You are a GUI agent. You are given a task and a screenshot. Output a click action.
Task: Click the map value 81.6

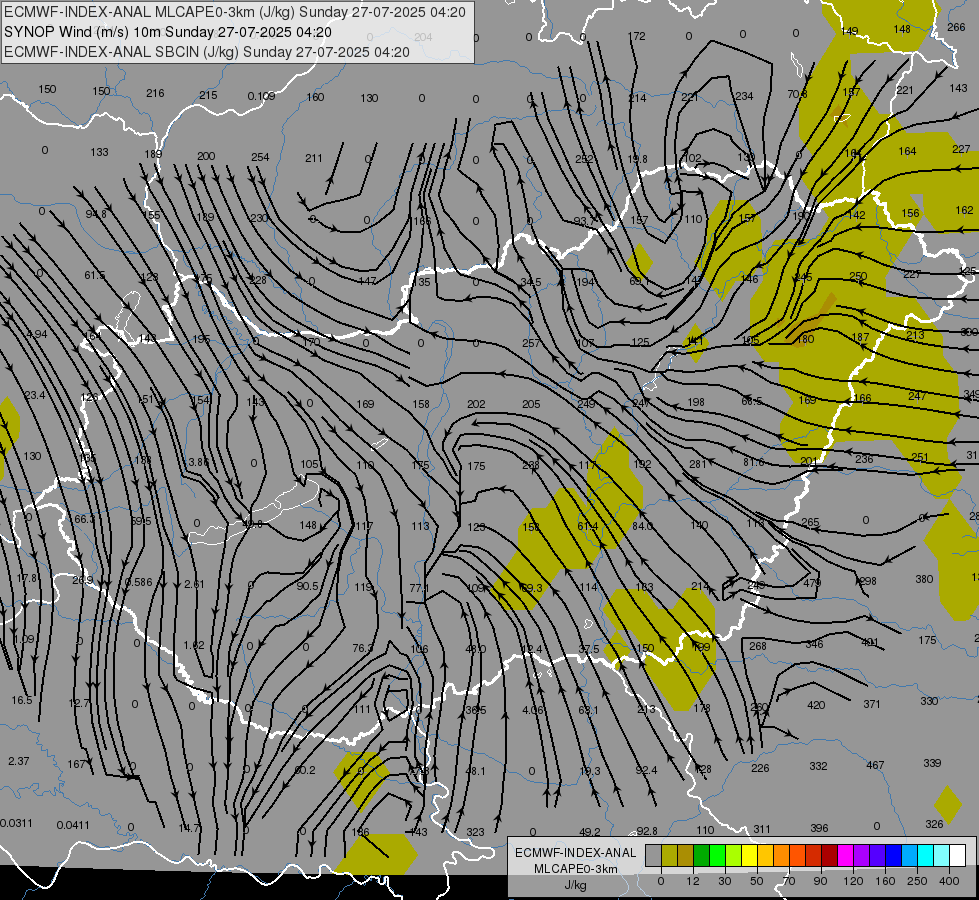tap(754, 462)
